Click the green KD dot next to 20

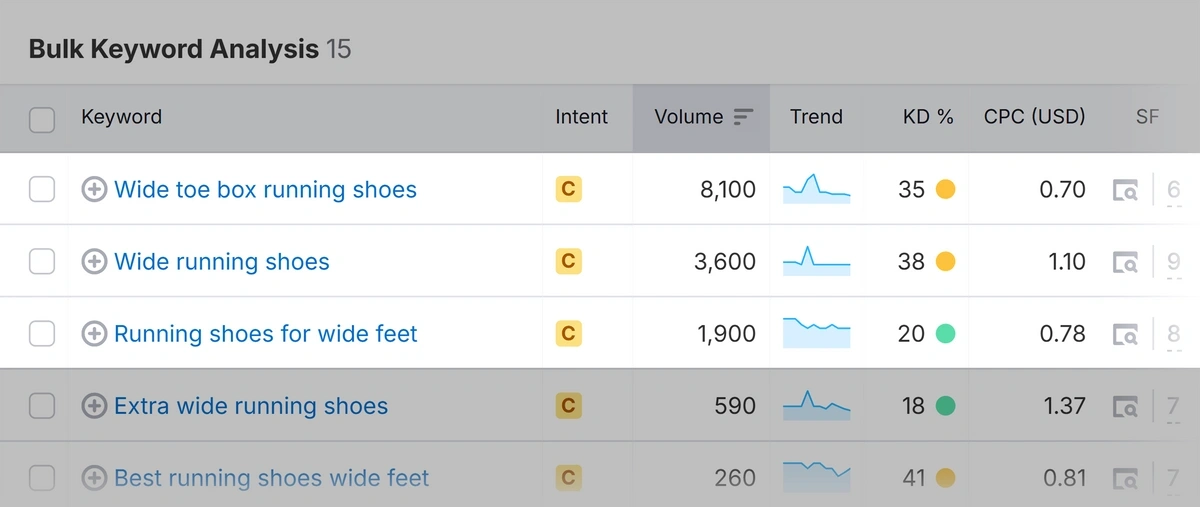[x=945, y=333]
